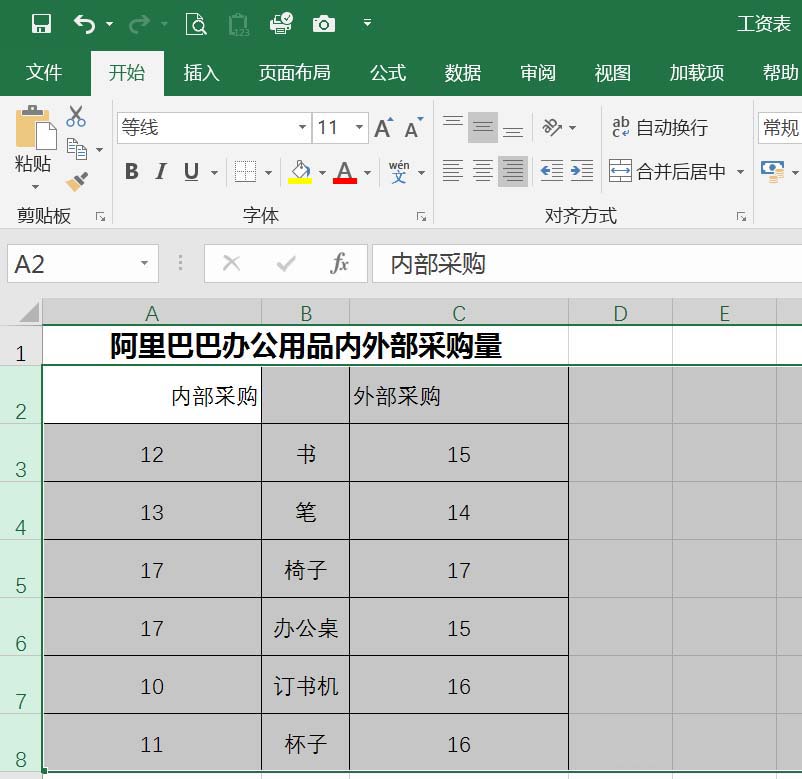The width and height of the screenshot is (802, 779).
Task: Click the Align Left icon
Action: [x=453, y=171]
